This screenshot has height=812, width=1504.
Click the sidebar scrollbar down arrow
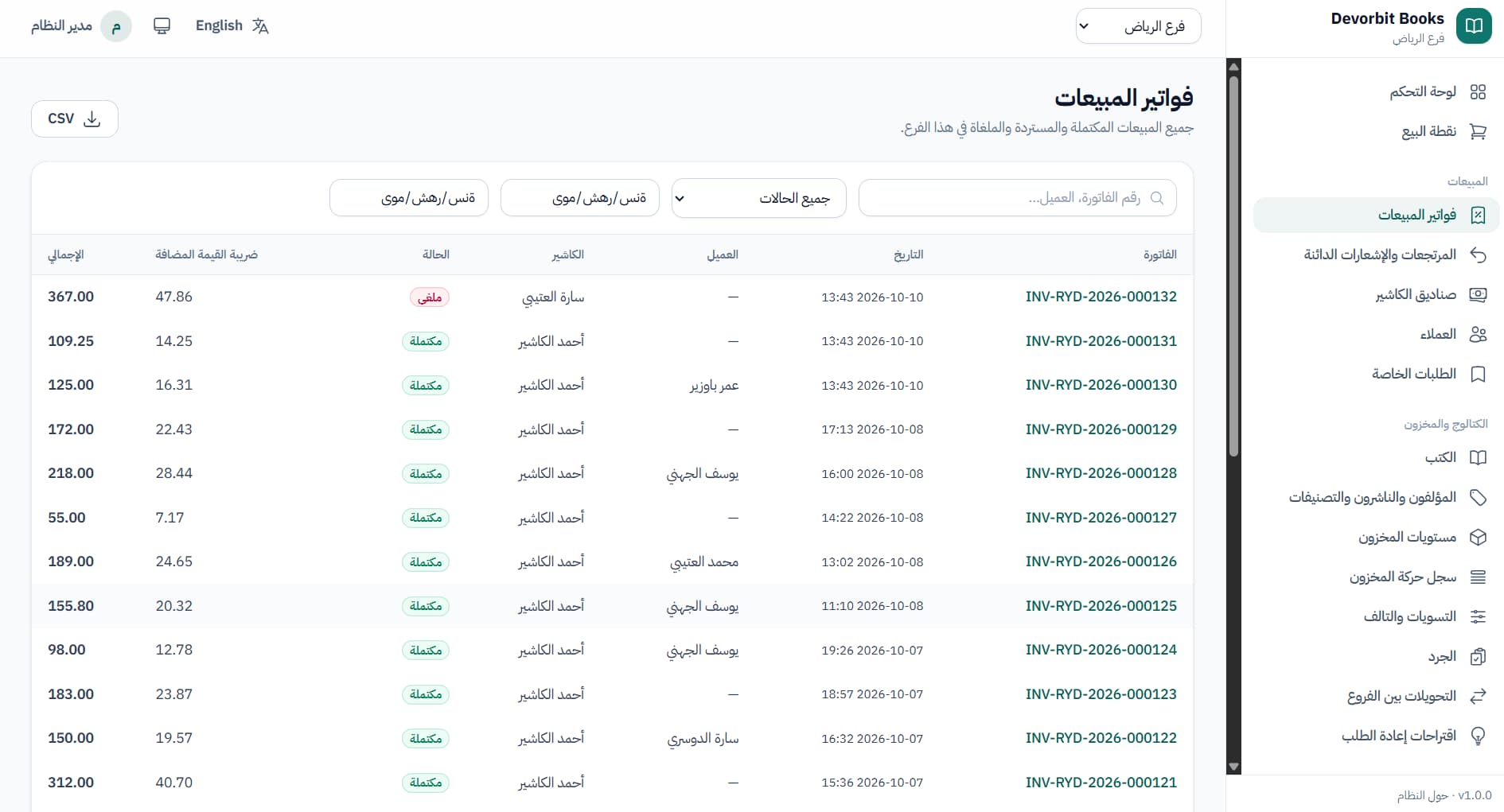[1234, 767]
